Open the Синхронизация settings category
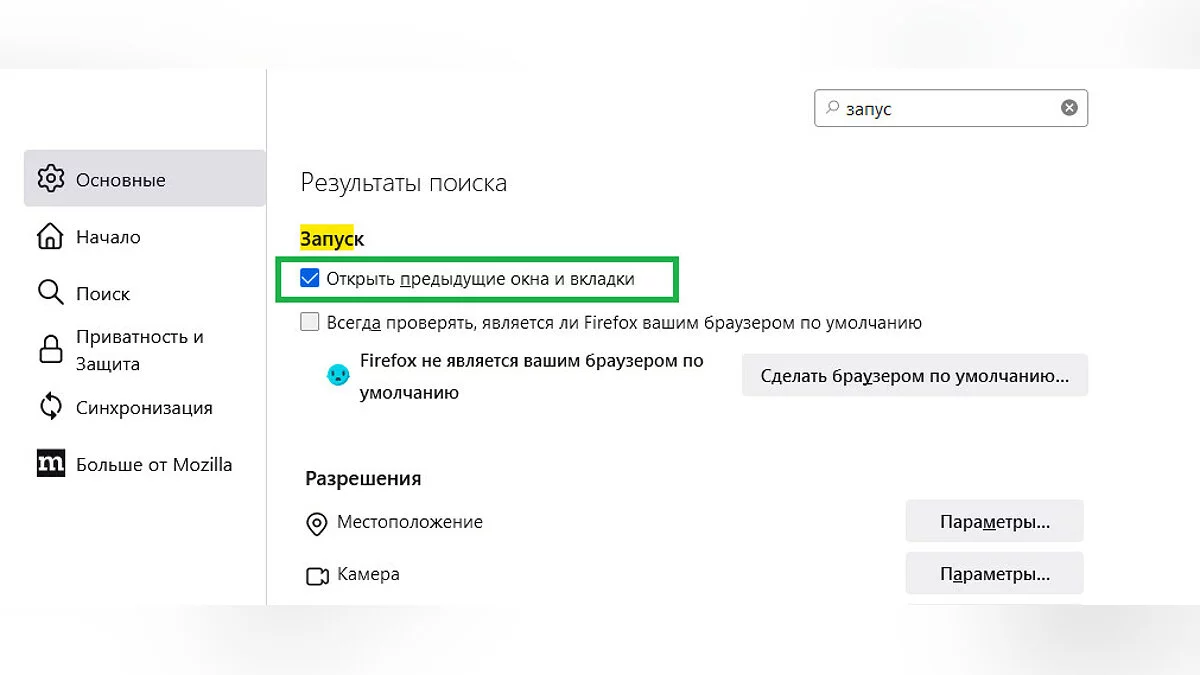Viewport: 1200px width, 675px height. click(x=144, y=408)
